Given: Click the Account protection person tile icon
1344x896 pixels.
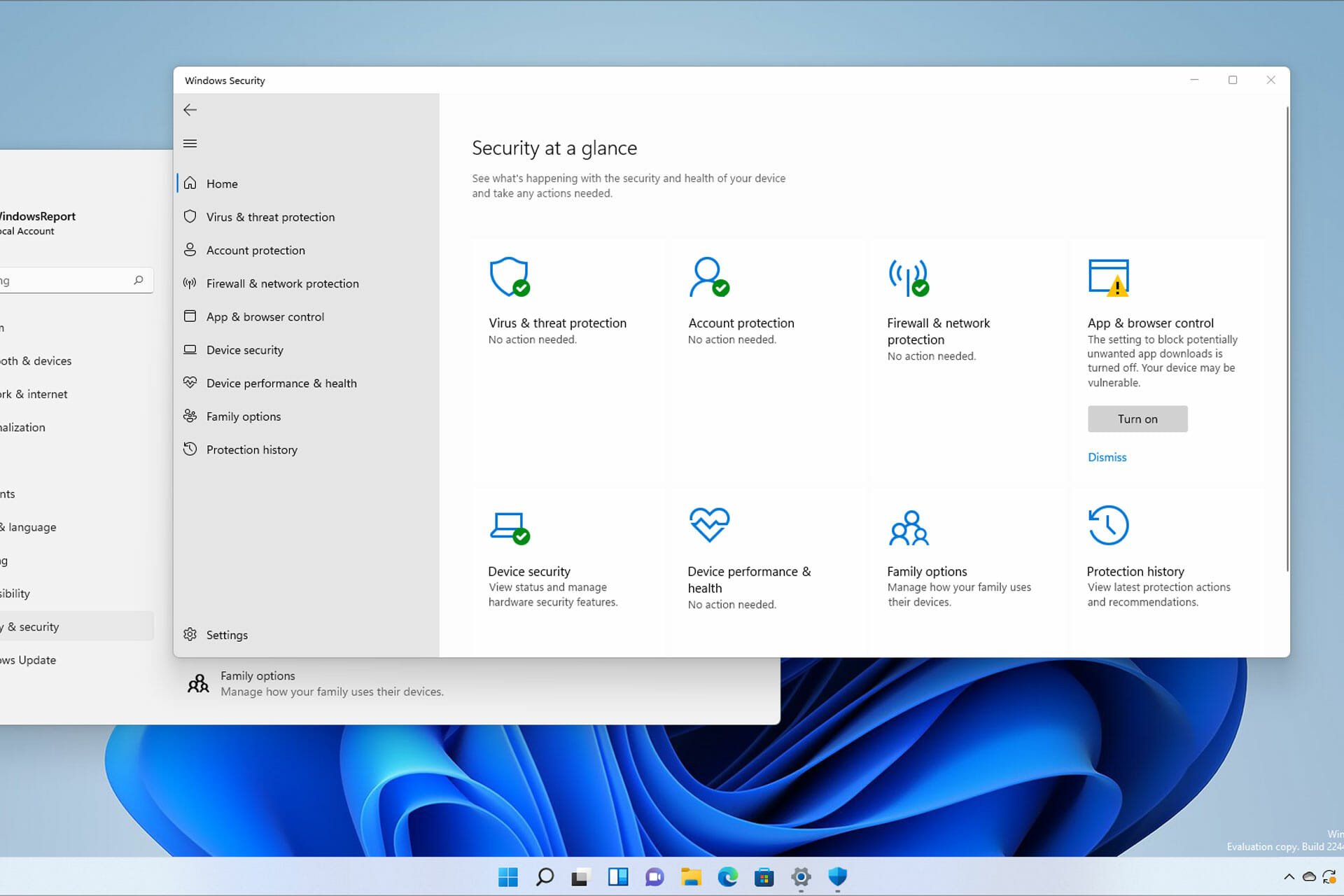Looking at the screenshot, I should pos(708,277).
